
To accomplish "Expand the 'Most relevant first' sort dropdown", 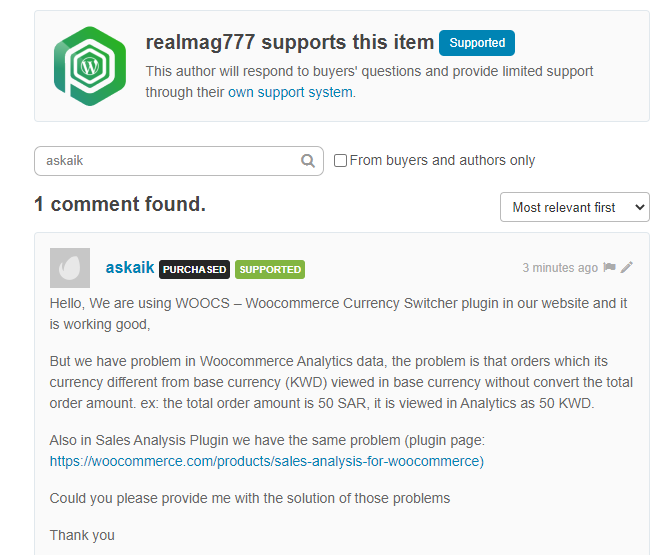I will (x=574, y=207).
